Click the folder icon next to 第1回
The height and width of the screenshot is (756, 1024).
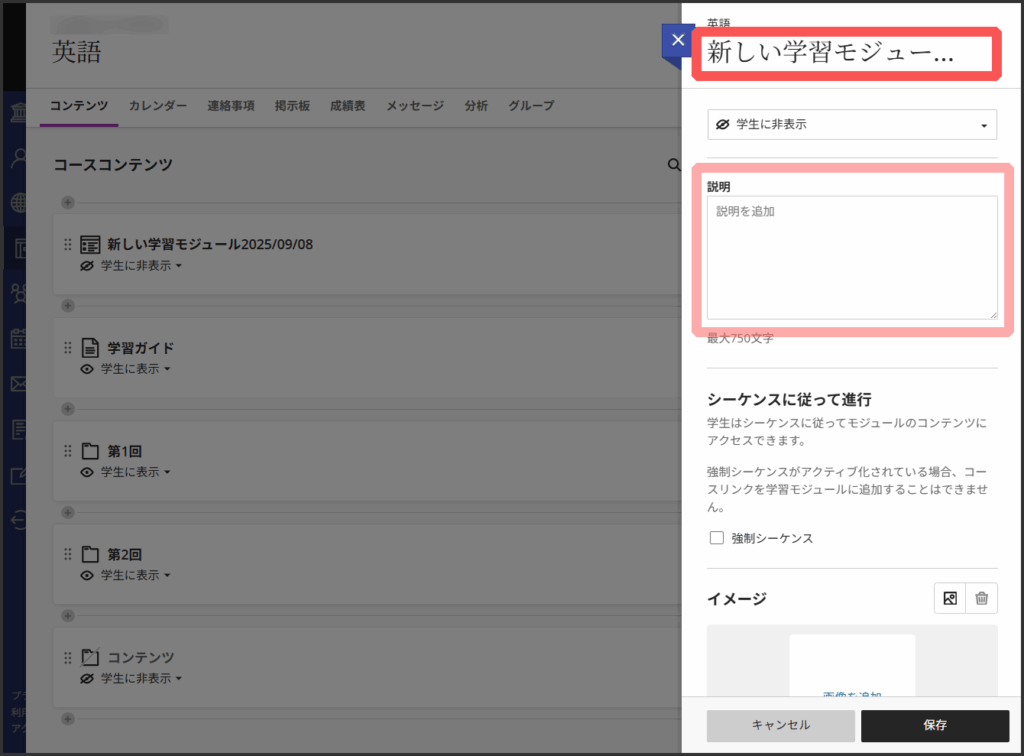pos(90,451)
